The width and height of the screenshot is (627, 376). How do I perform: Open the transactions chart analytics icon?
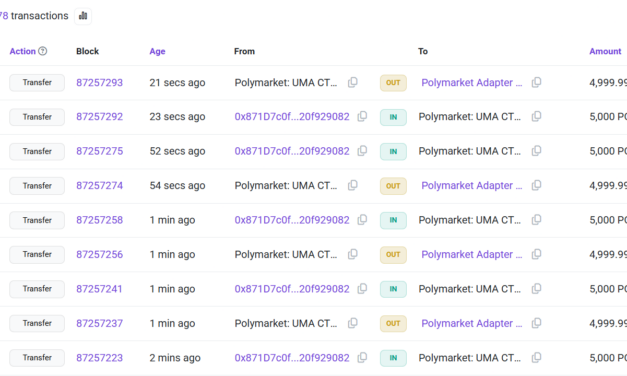point(83,16)
